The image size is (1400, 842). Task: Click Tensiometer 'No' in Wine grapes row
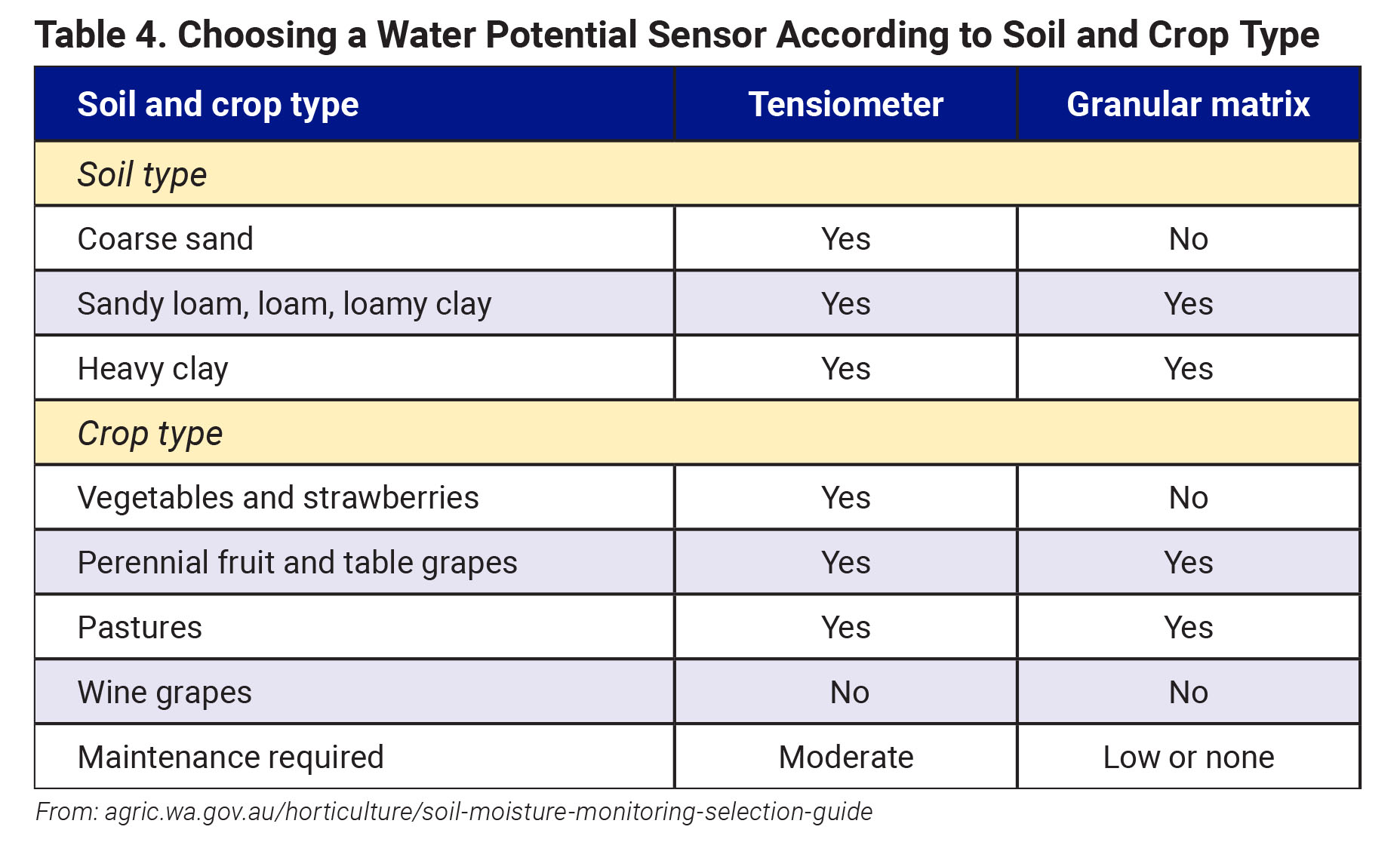point(849,693)
